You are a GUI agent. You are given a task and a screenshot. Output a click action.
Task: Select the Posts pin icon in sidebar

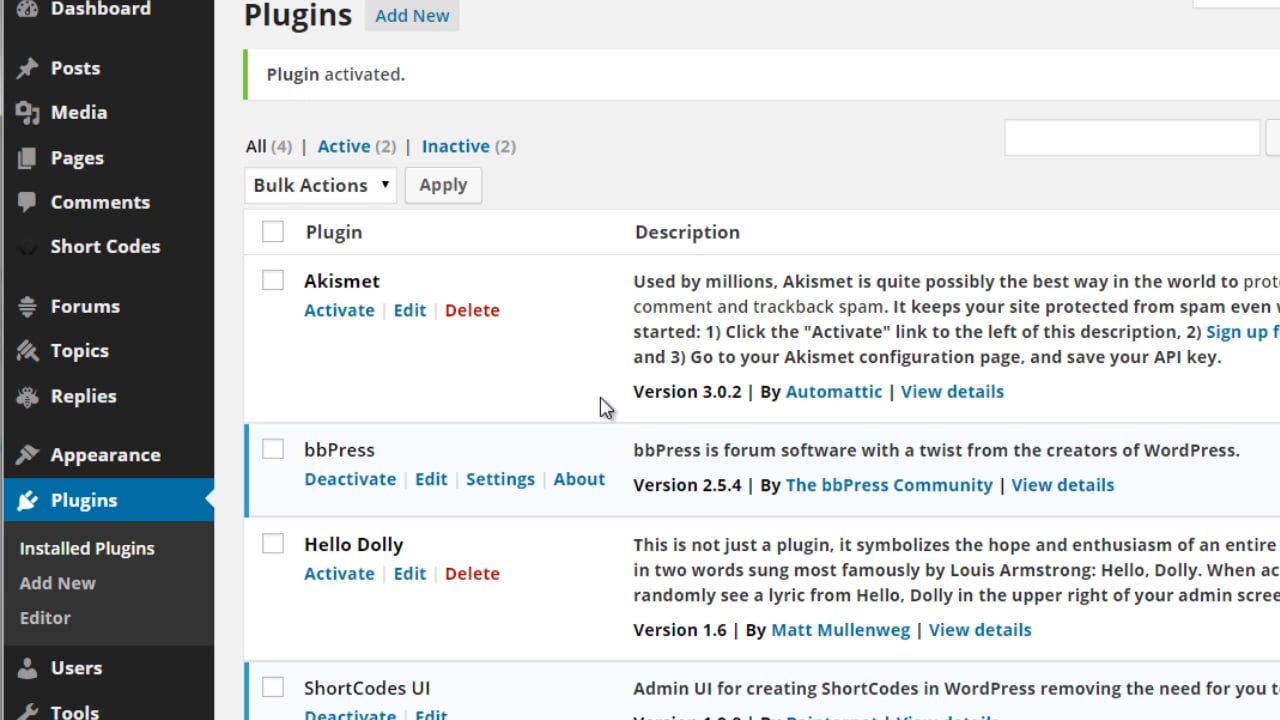(x=27, y=67)
